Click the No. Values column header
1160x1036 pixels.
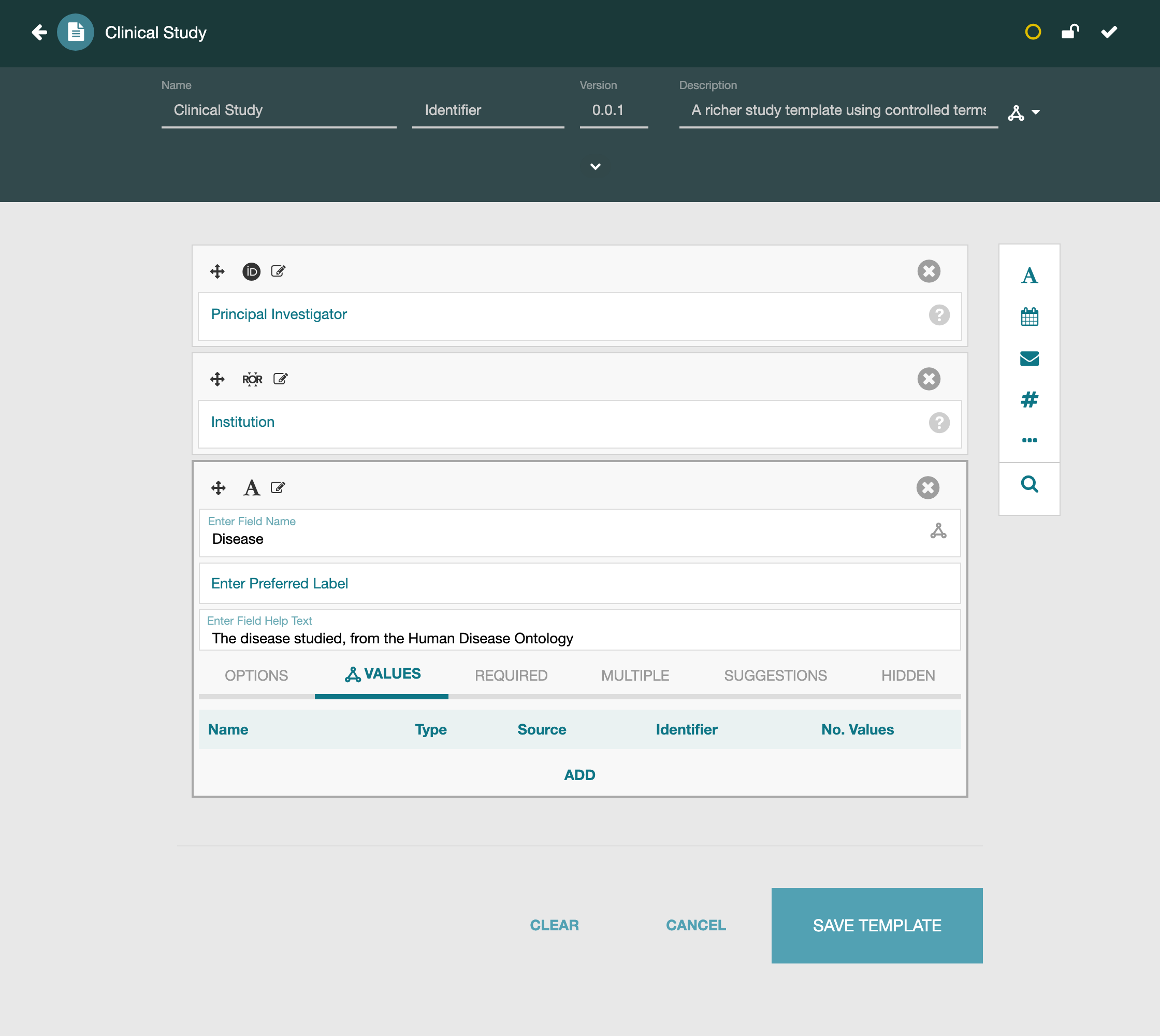tap(857, 730)
